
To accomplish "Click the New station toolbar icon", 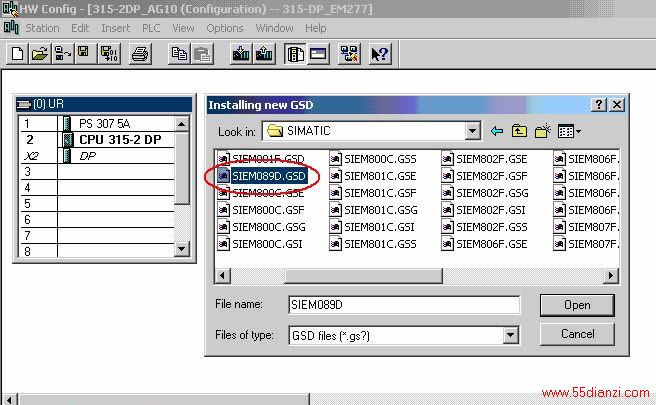I will [x=18, y=54].
